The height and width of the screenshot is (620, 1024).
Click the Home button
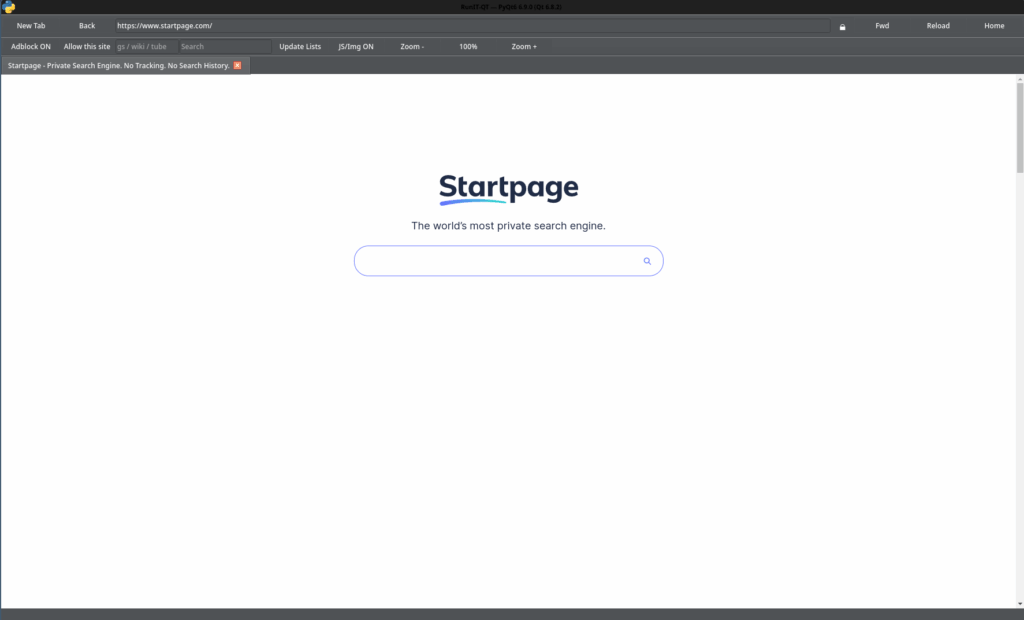[x=994, y=25]
